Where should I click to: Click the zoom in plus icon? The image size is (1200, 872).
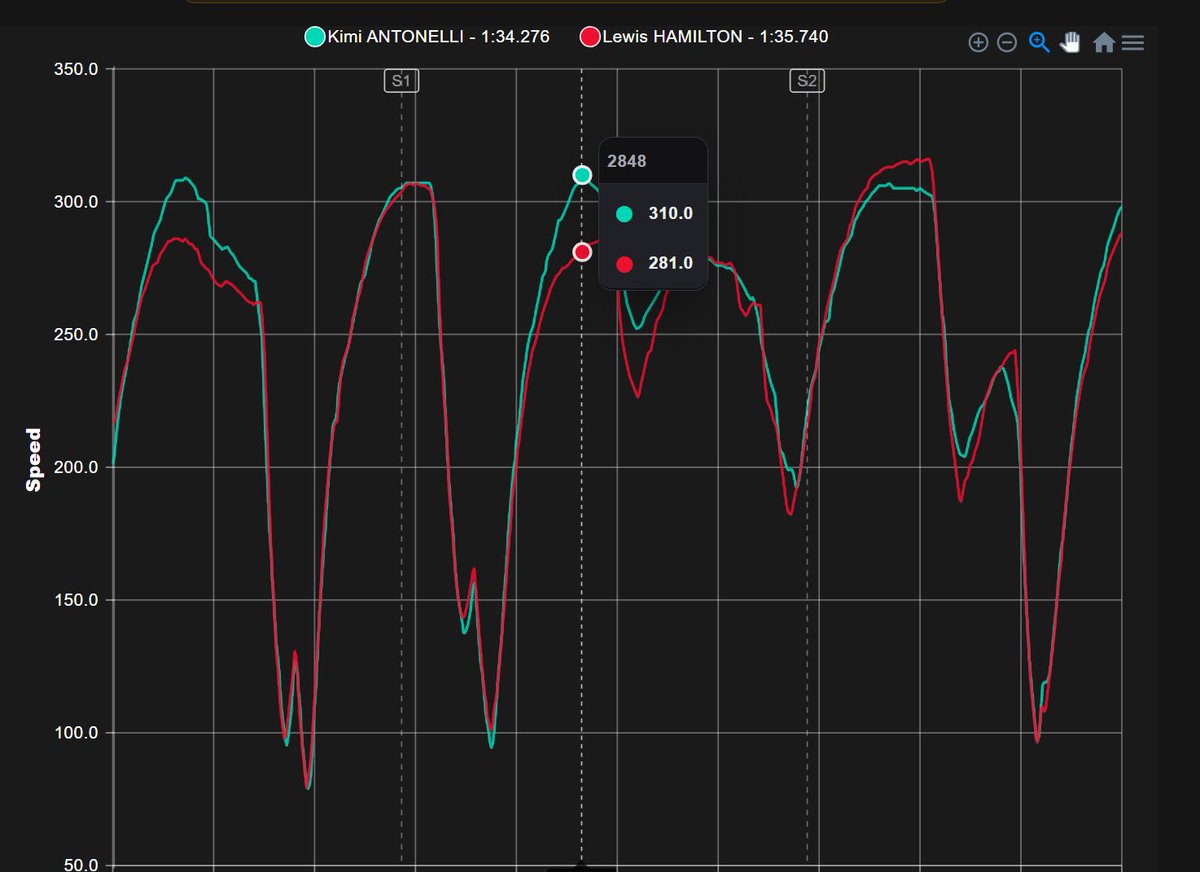tap(978, 42)
